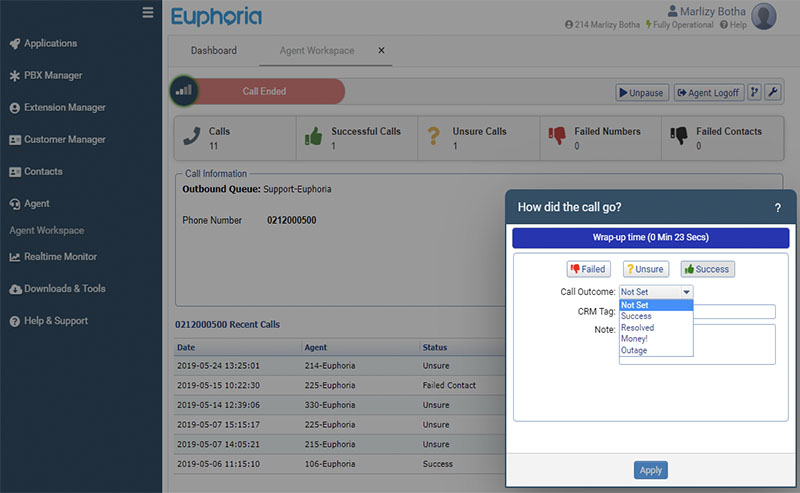The height and width of the screenshot is (493, 800).
Task: Go to Extension Manager
Action: point(65,108)
